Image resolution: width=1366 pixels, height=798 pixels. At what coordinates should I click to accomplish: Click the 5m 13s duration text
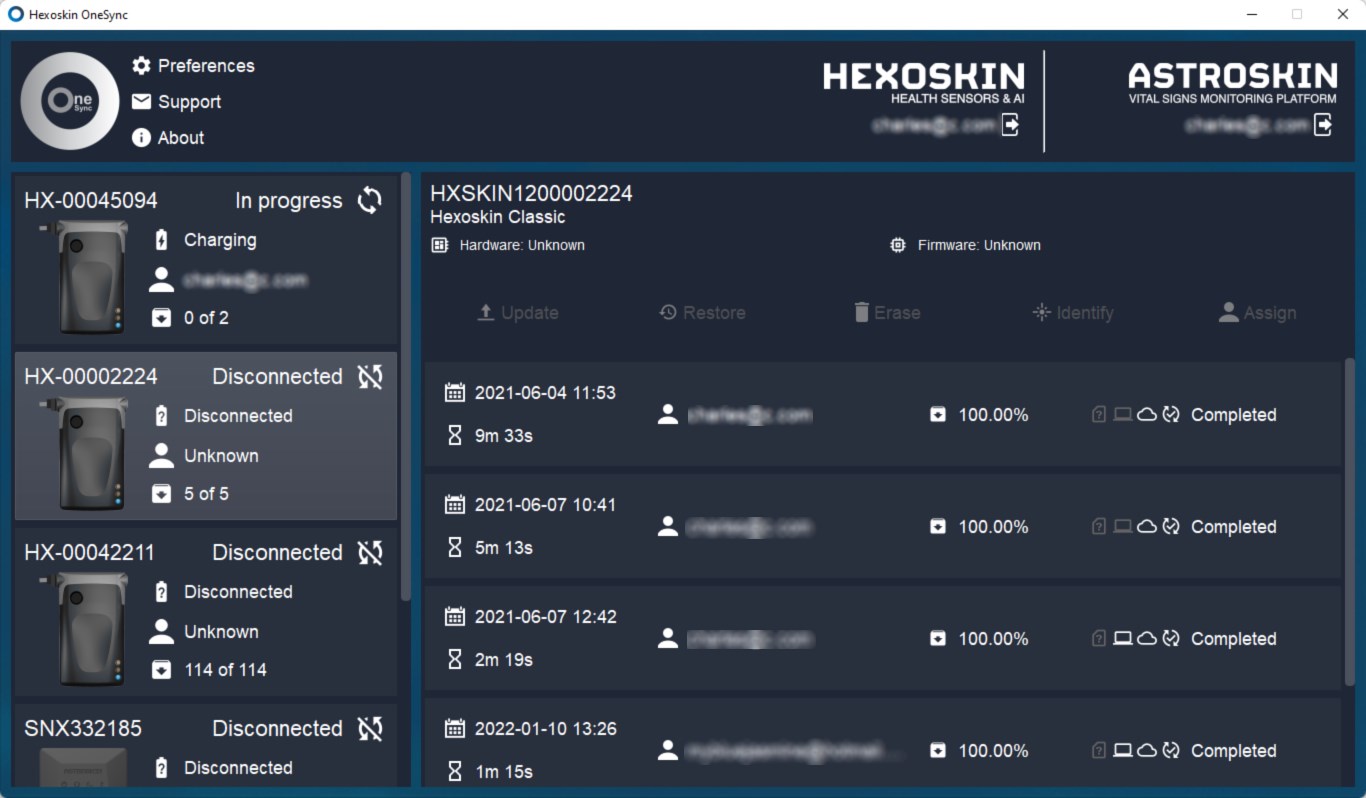tap(503, 548)
